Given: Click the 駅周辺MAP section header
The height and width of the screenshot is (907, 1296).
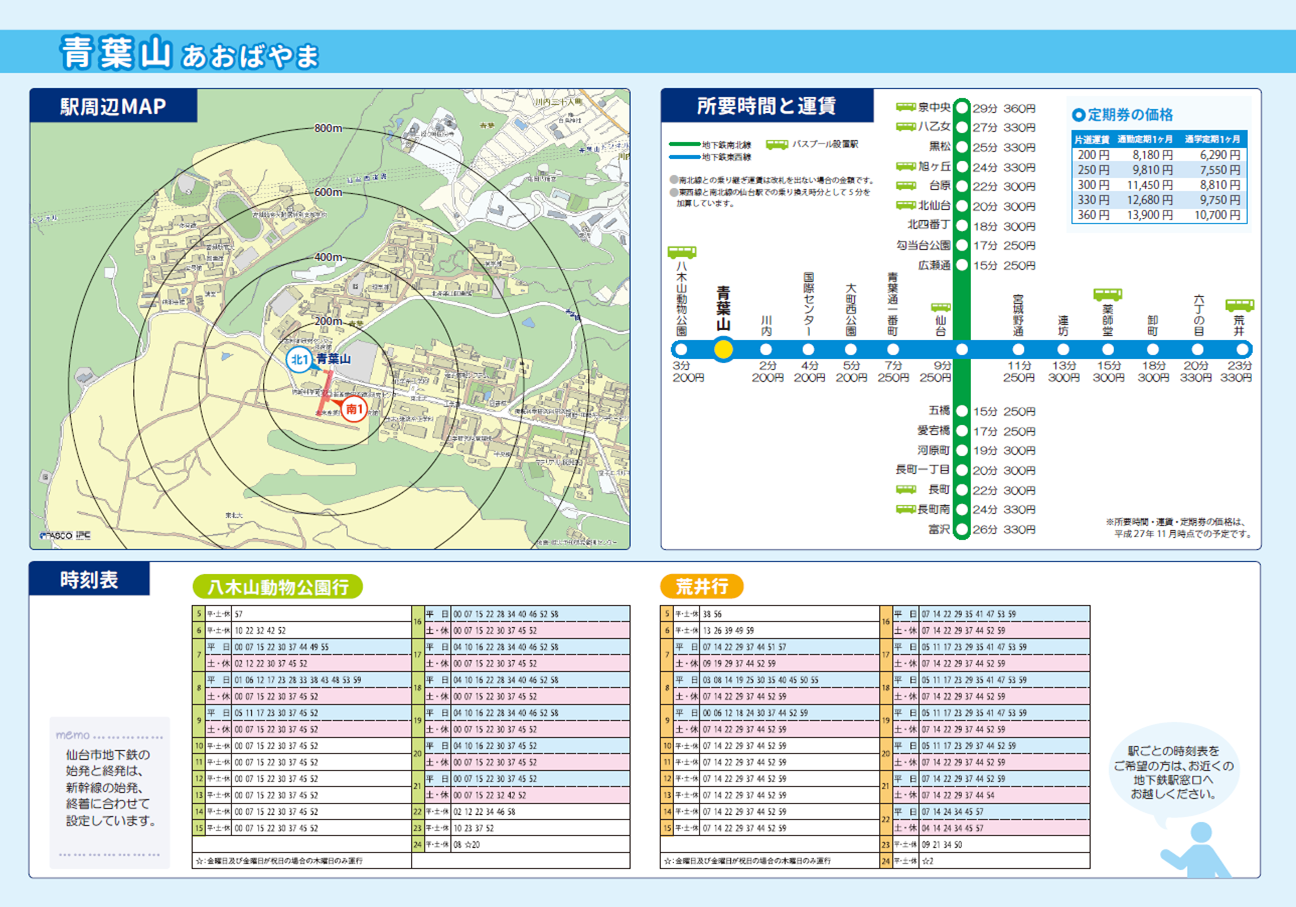Looking at the screenshot, I should click(x=113, y=105).
